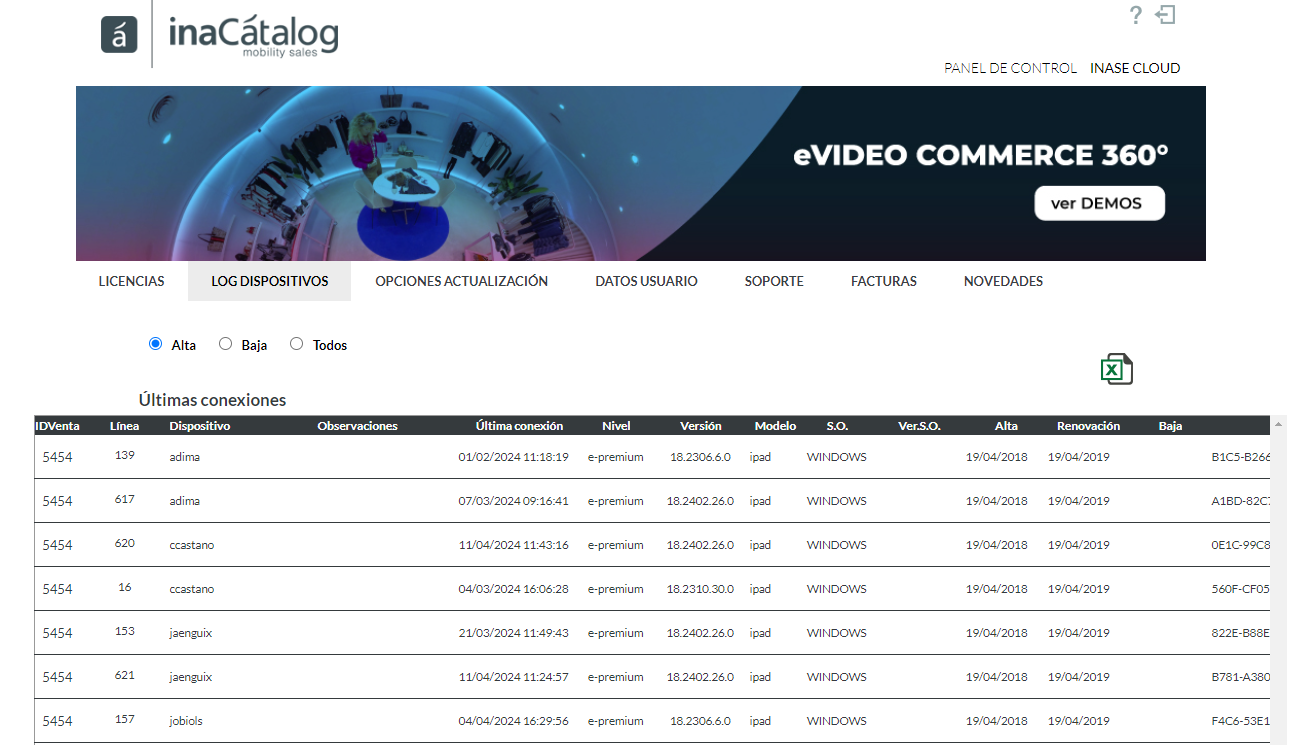Click connection time 04/04/2024 16:29:56
This screenshot has height=745, width=1297.
[x=513, y=721]
